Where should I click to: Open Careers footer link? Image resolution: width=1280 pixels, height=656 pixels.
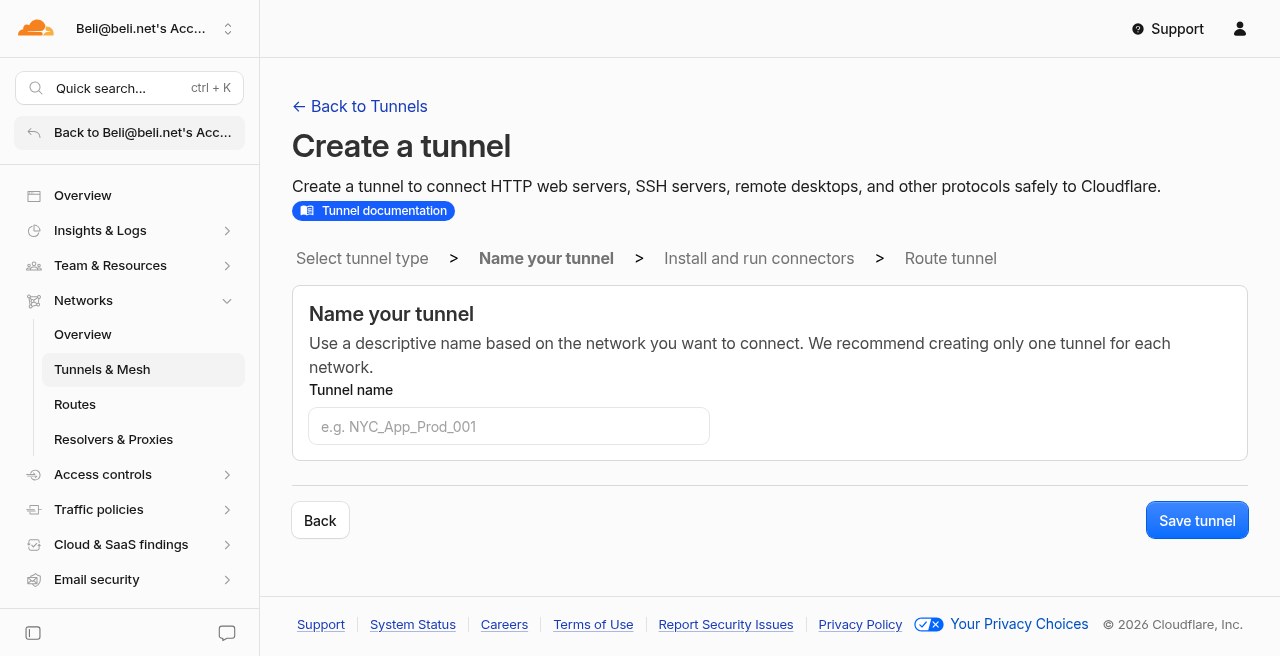click(x=504, y=624)
